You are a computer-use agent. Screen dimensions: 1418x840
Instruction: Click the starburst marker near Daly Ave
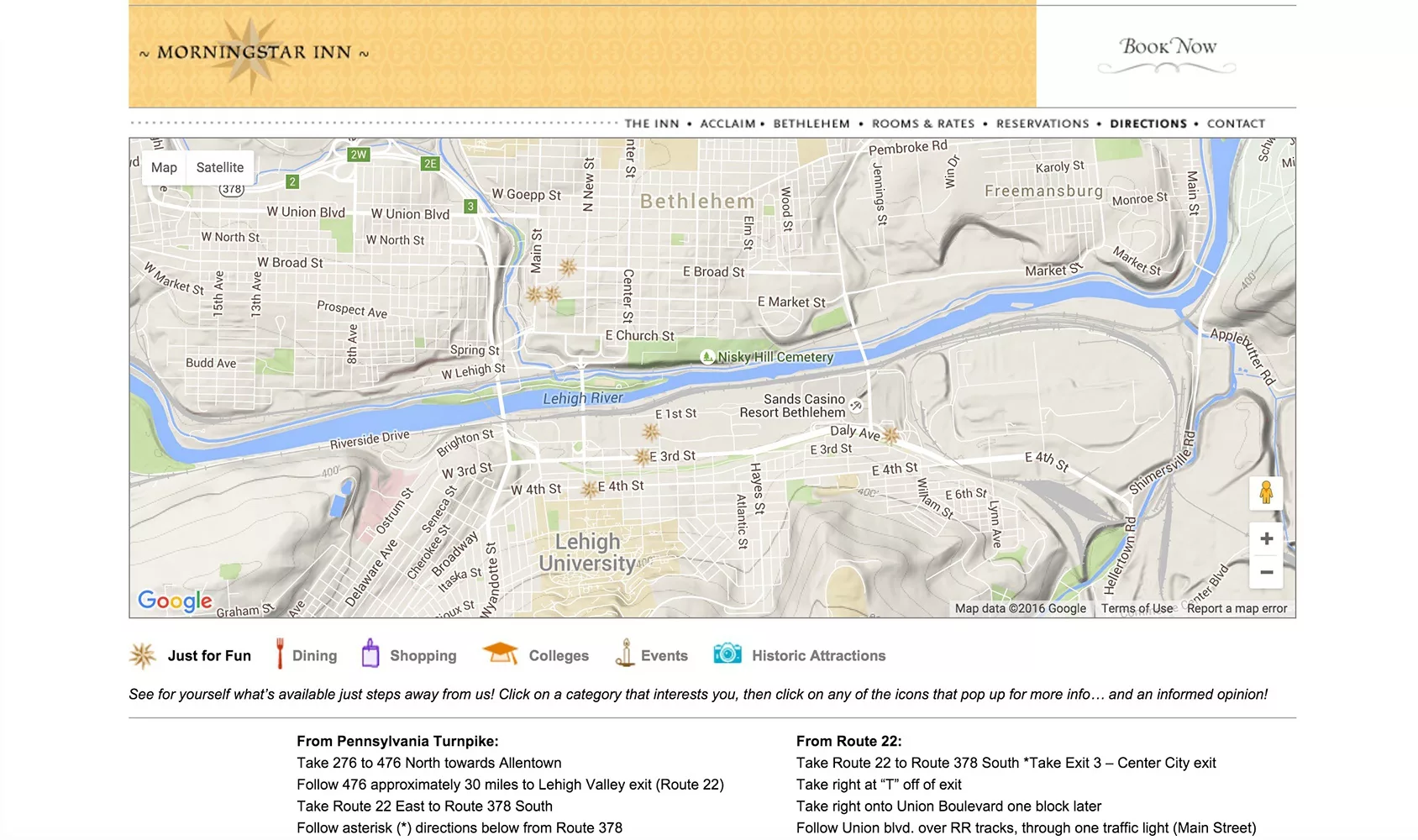pos(891,435)
